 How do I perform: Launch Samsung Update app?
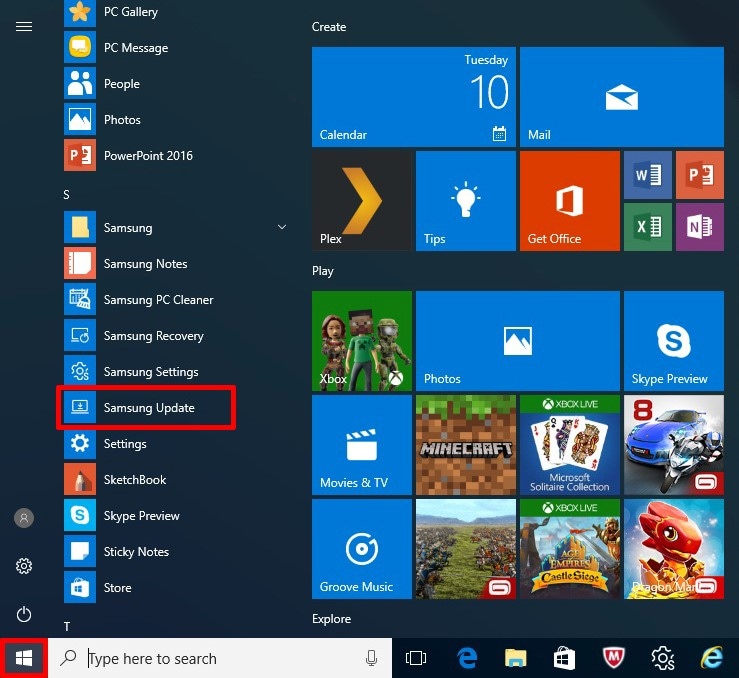coord(176,407)
